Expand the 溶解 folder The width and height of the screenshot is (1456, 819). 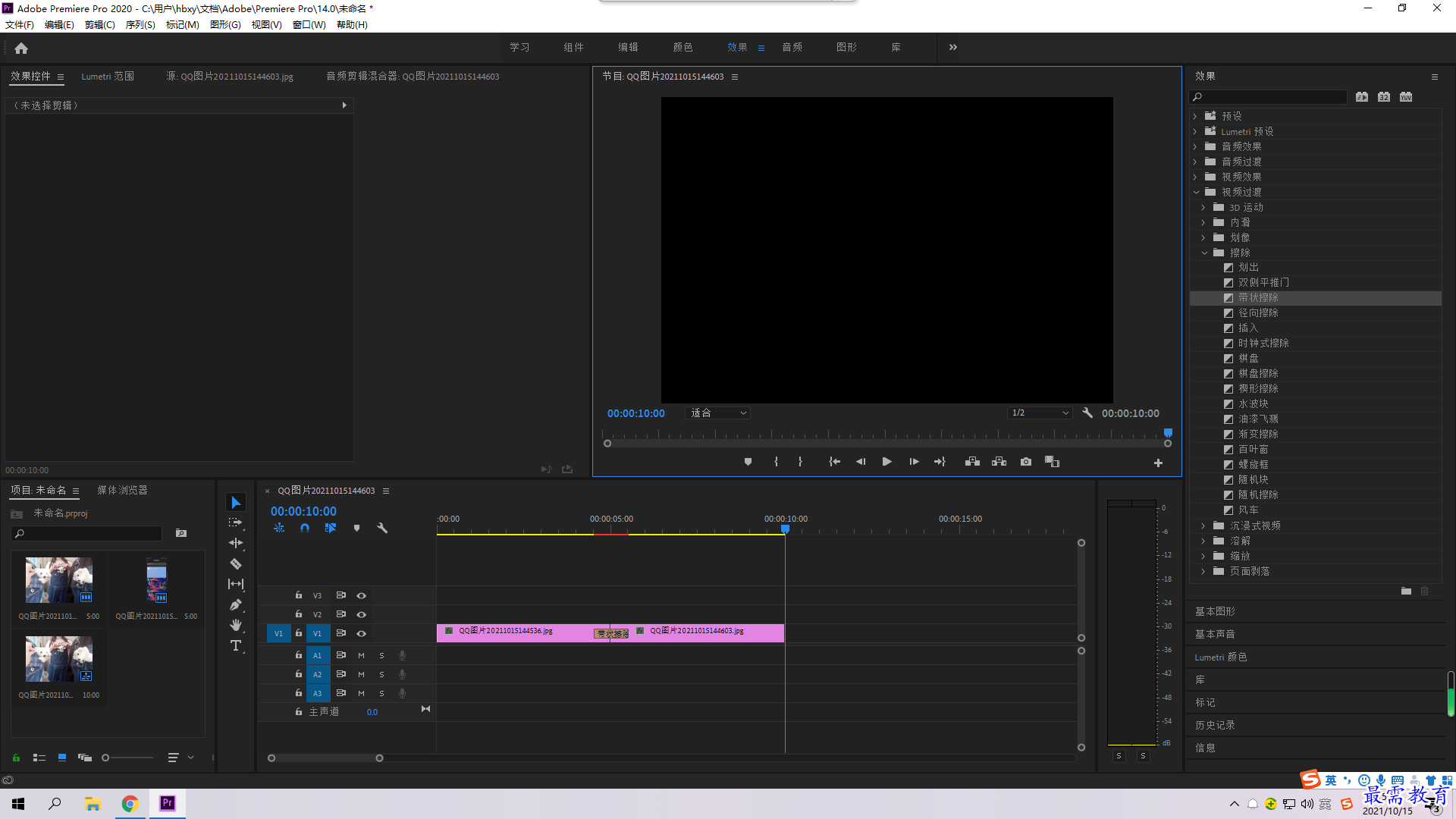pos(1203,541)
